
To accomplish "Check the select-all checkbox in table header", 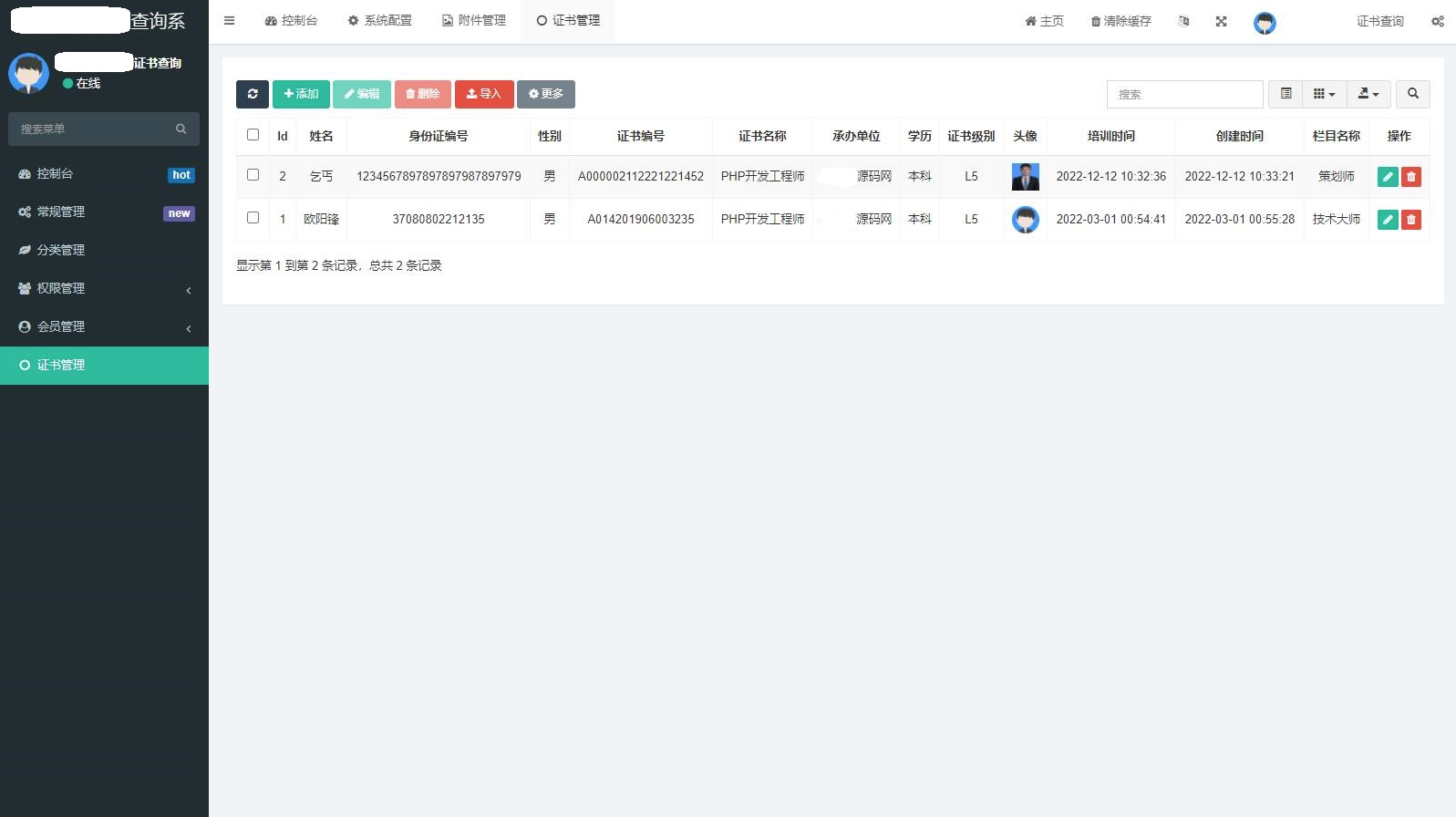I will (x=253, y=135).
